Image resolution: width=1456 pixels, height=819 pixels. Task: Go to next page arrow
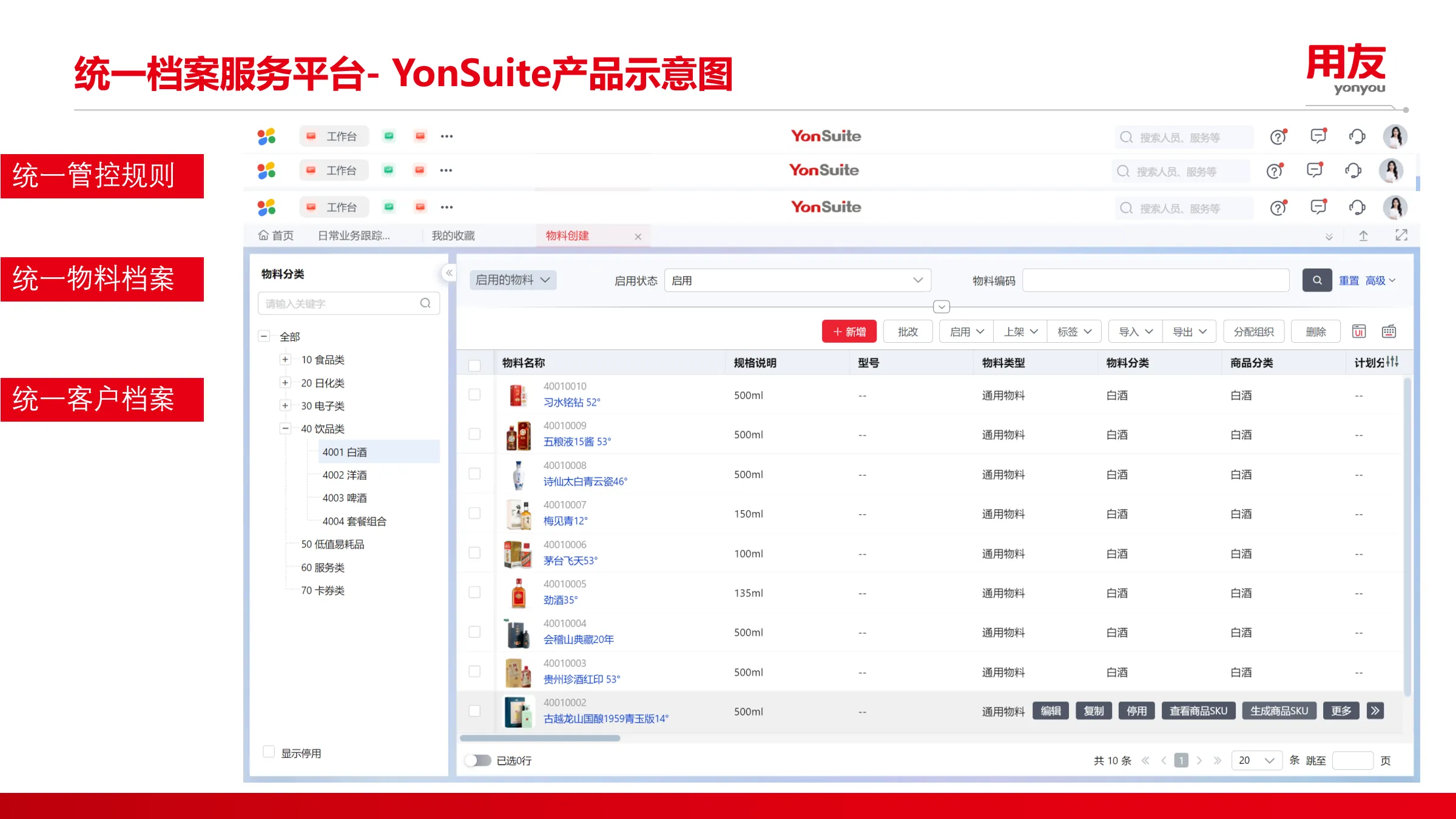point(1199,760)
